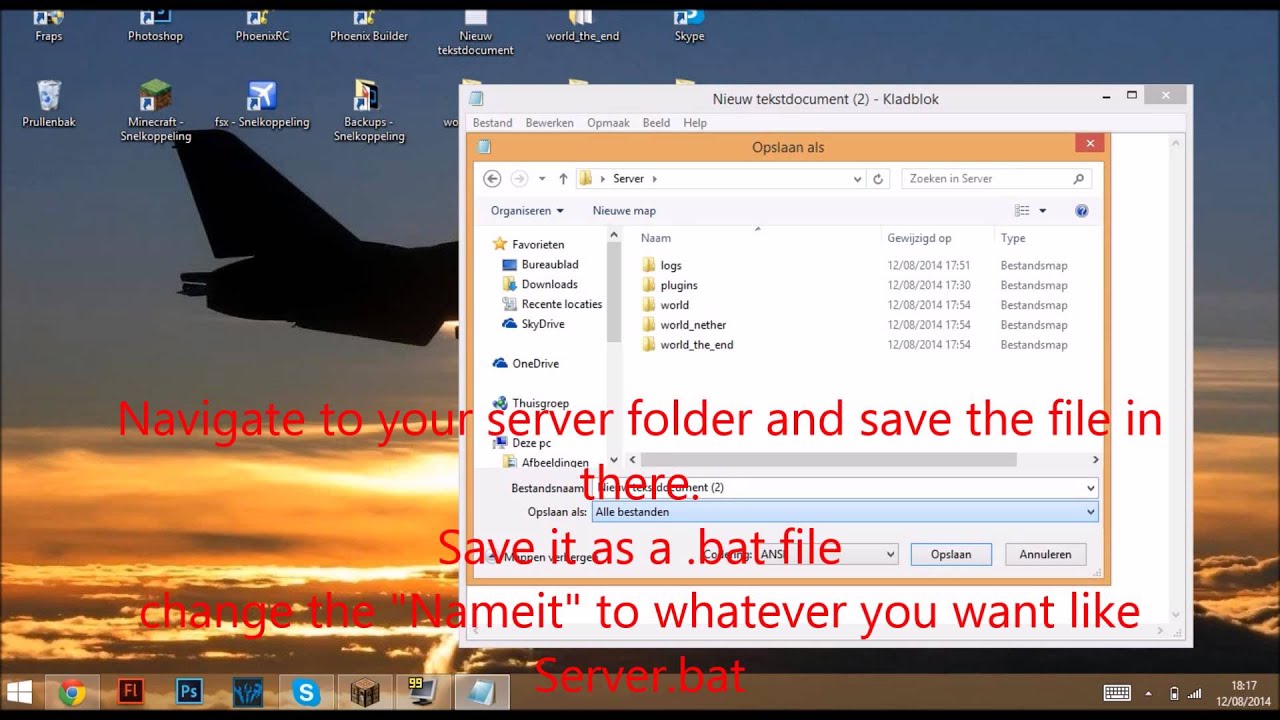Go up one folder level

[x=563, y=179]
